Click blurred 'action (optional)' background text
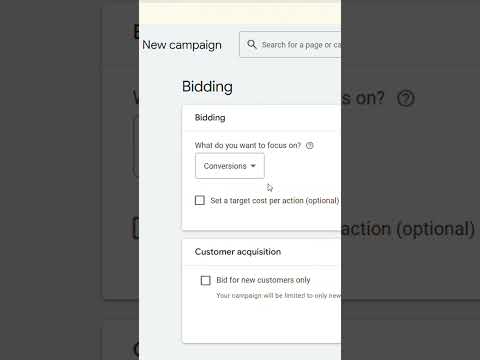 coord(408,229)
